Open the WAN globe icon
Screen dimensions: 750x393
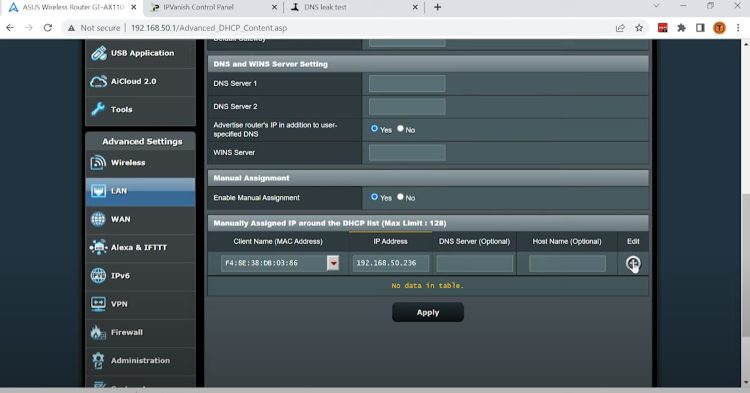pos(99,219)
